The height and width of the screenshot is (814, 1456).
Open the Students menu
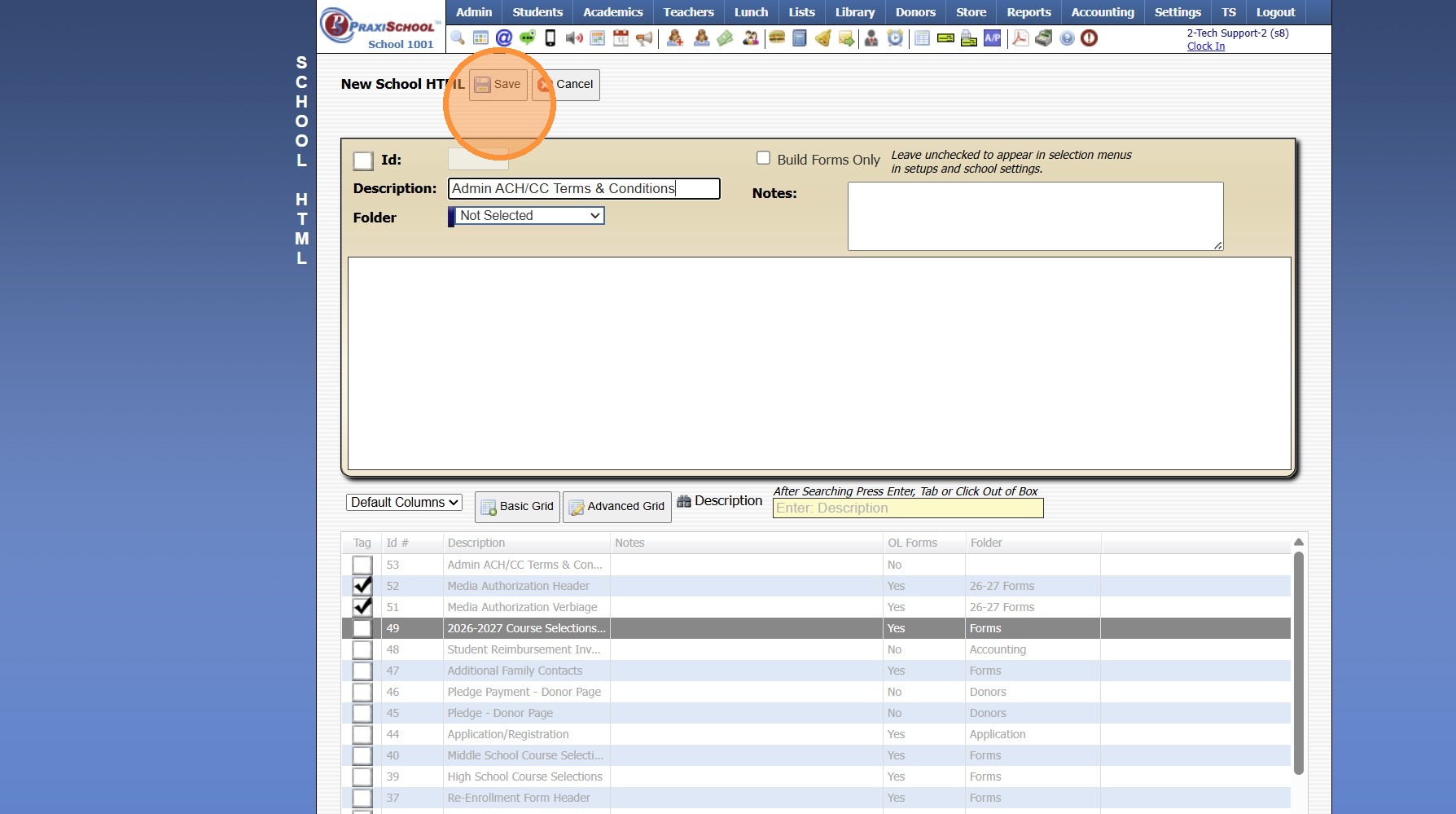tap(537, 12)
